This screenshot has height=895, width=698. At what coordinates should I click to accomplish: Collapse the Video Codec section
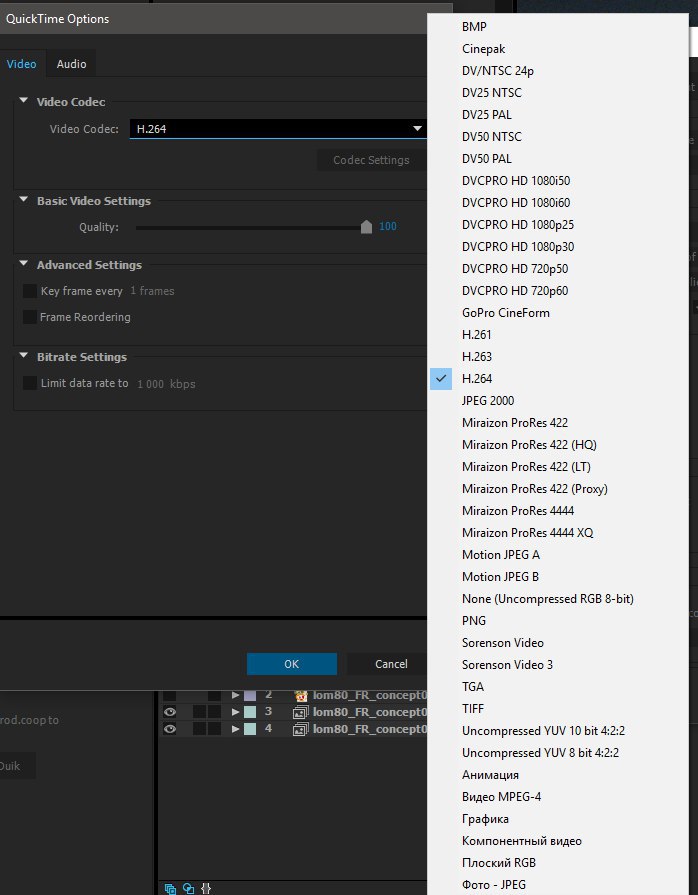[23, 100]
